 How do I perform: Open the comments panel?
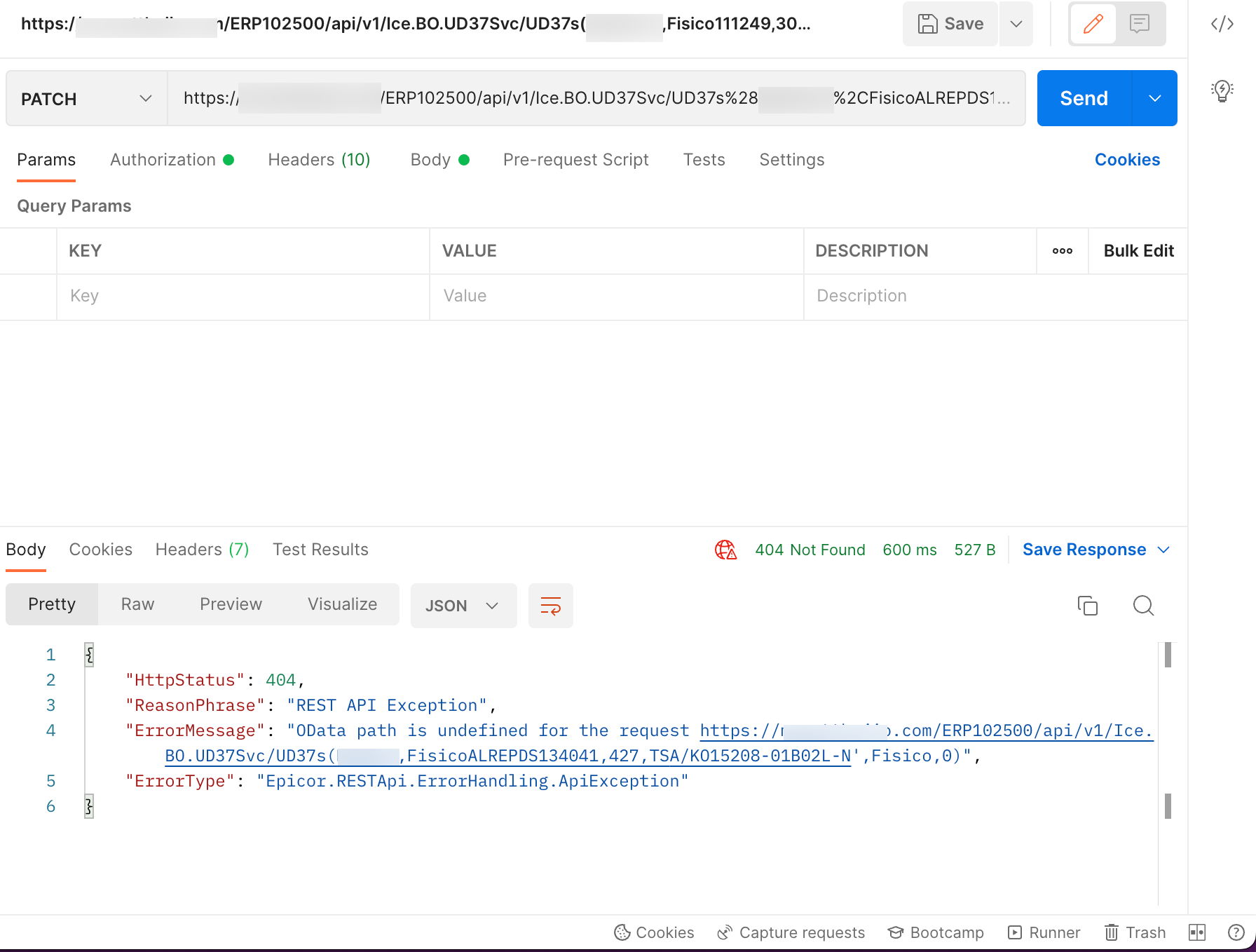pyautogui.click(x=1139, y=23)
